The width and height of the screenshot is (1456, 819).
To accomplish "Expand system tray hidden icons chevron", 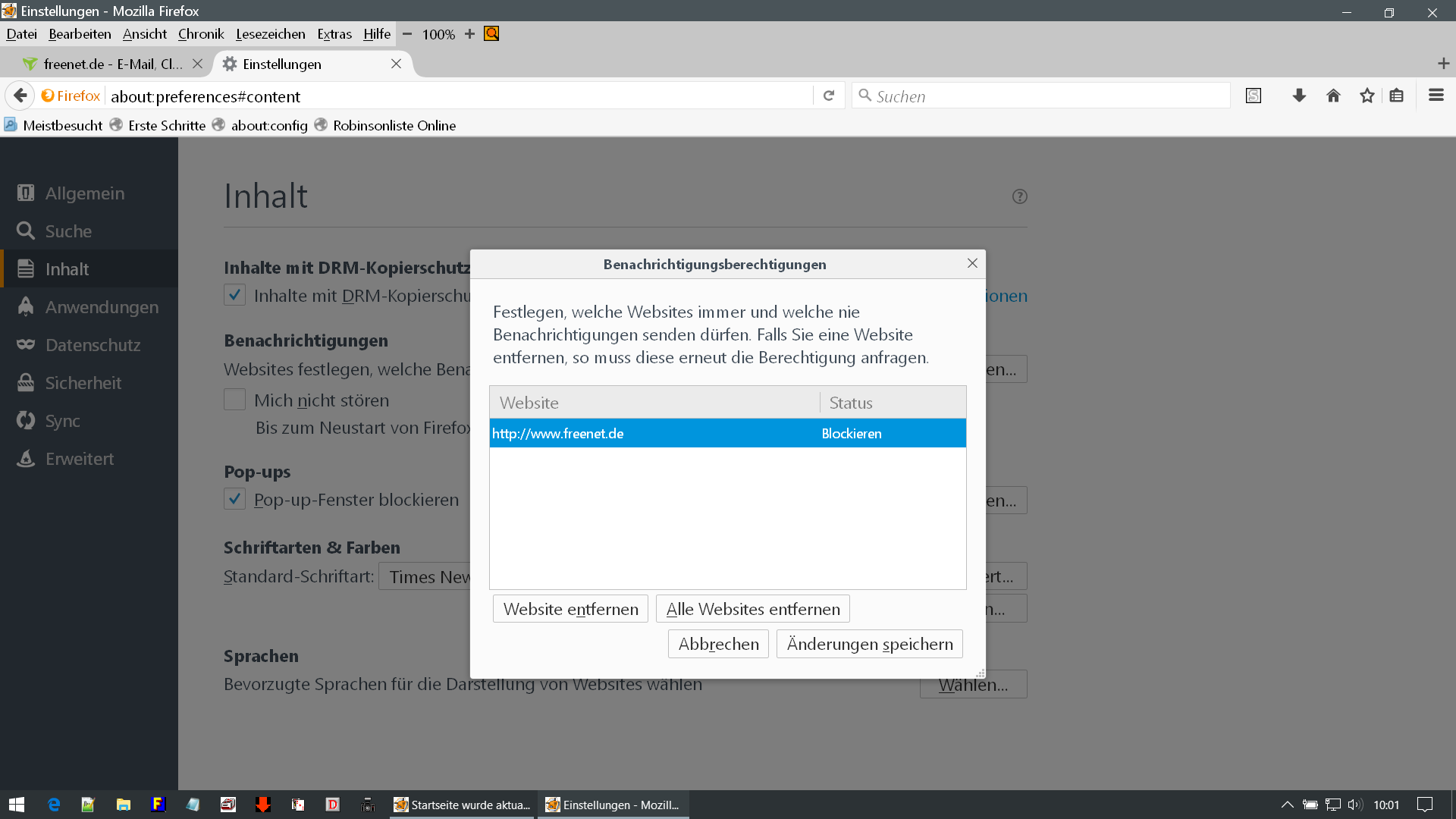I will coord(1287,805).
